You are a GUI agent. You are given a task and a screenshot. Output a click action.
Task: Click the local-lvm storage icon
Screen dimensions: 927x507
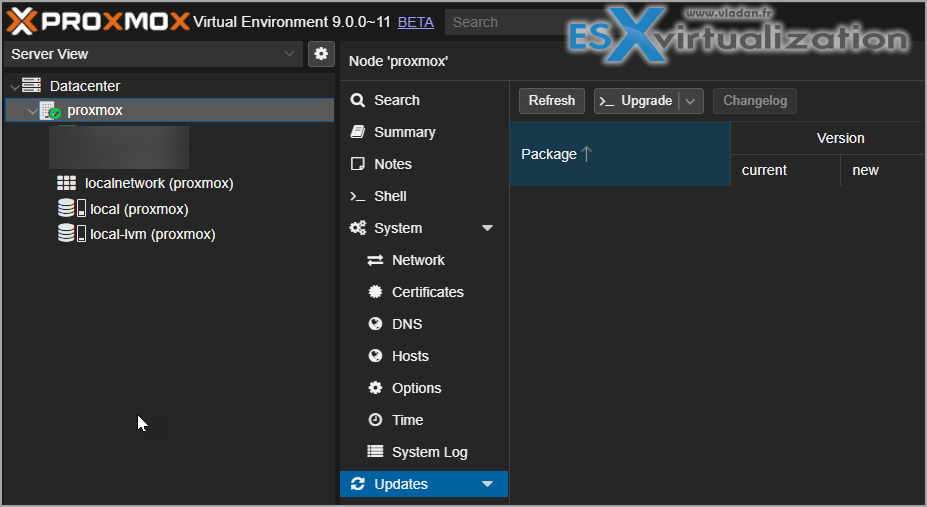[x=72, y=233]
